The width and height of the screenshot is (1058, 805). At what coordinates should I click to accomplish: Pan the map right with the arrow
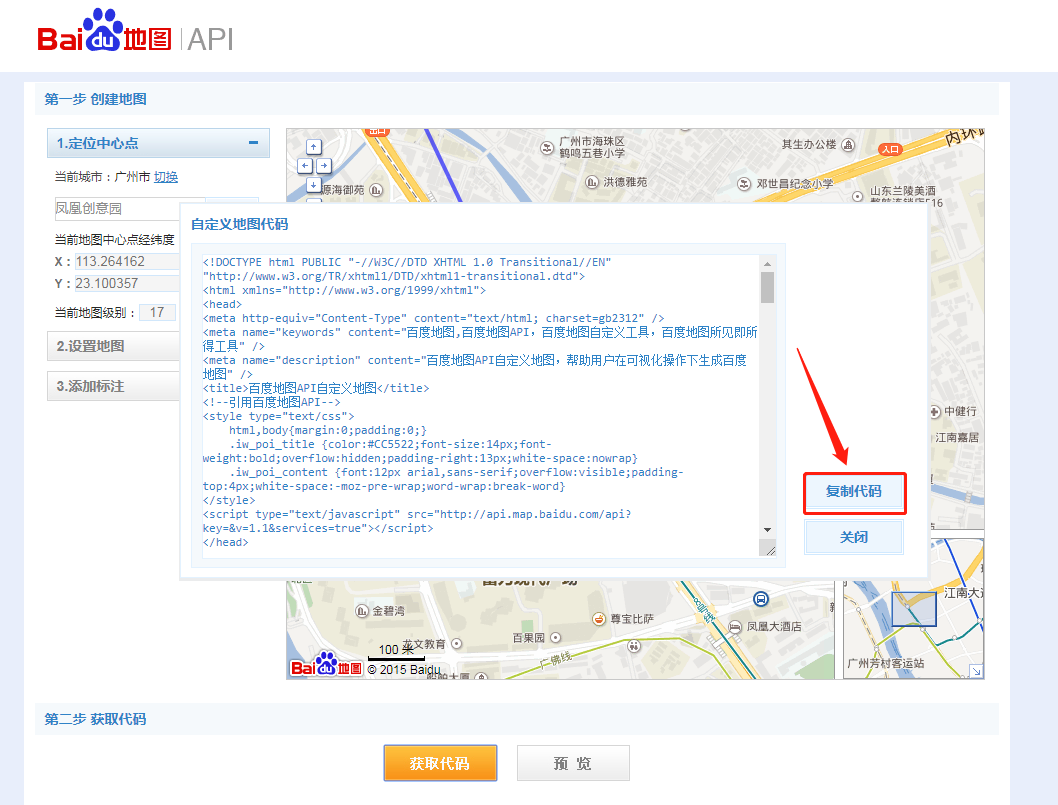click(x=324, y=165)
